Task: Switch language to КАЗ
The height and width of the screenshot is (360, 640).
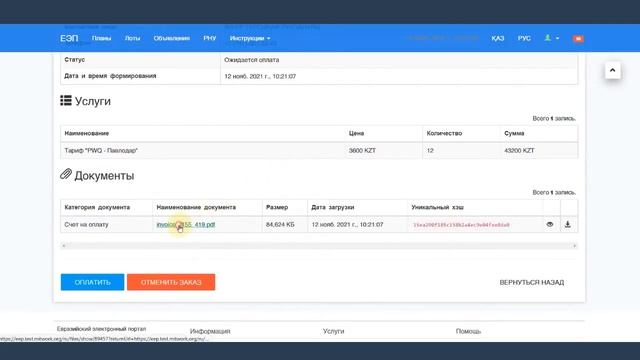Action: [498, 38]
